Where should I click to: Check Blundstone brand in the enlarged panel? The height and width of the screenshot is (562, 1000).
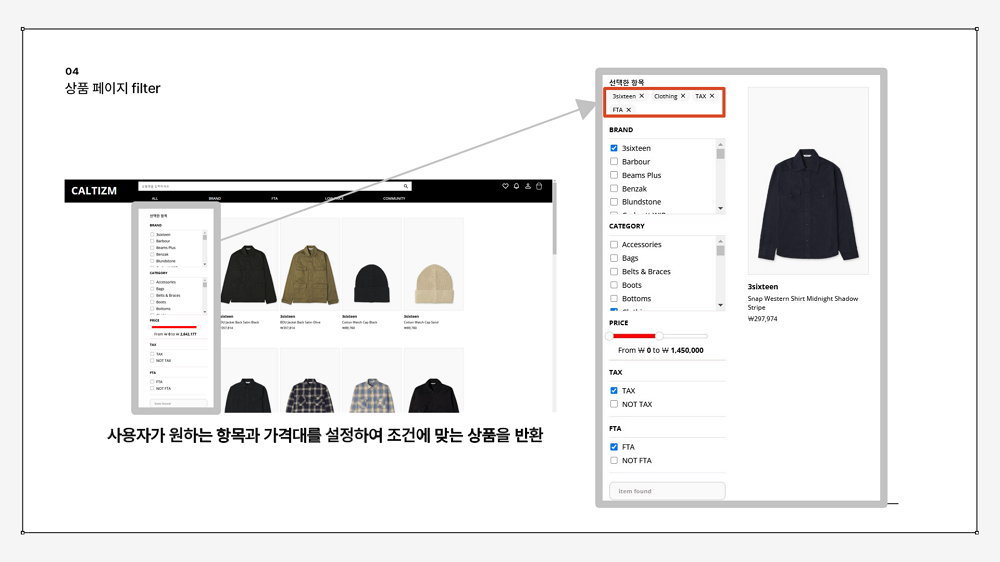pos(614,202)
